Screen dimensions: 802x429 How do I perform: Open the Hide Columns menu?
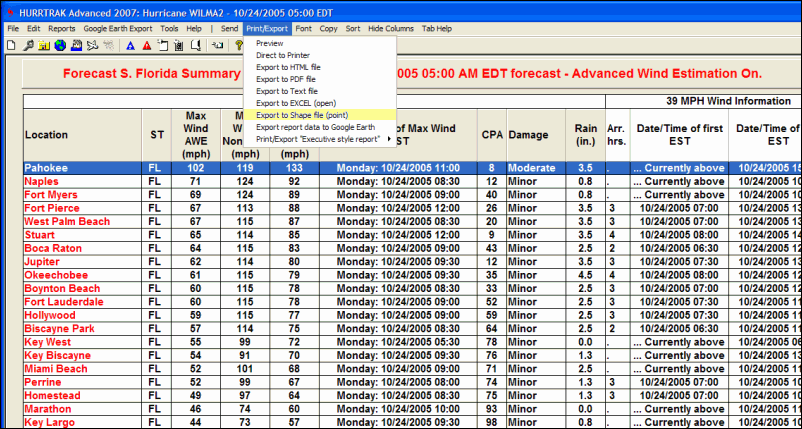389,29
